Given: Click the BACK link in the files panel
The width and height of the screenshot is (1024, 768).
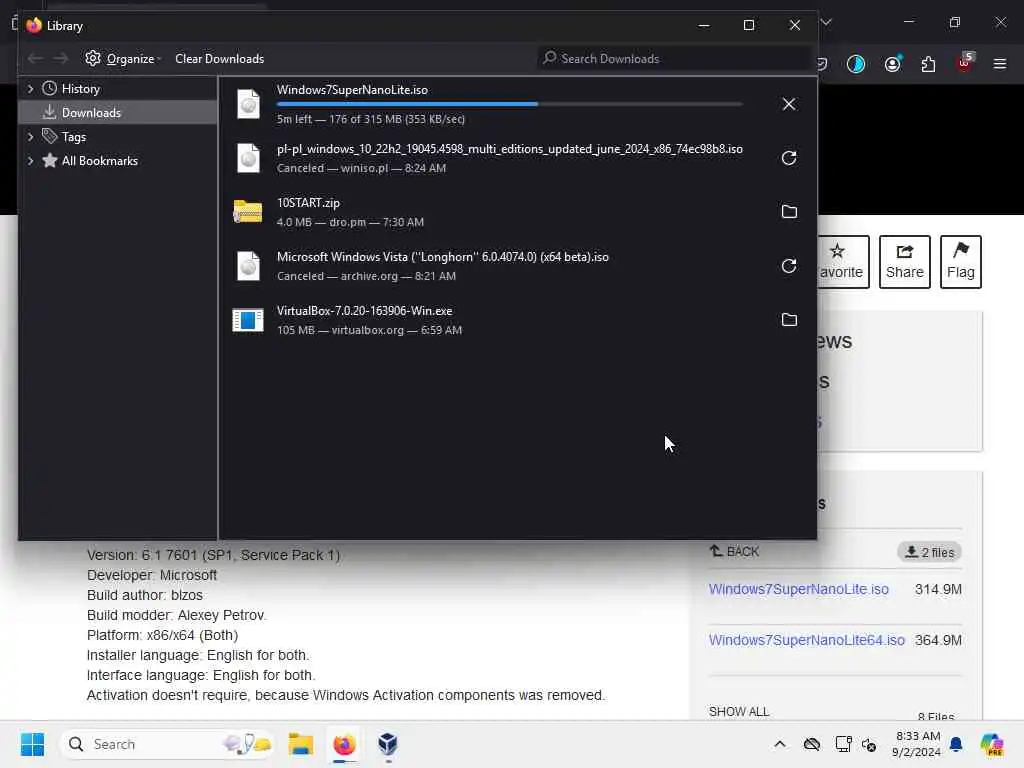Looking at the screenshot, I should click(735, 552).
